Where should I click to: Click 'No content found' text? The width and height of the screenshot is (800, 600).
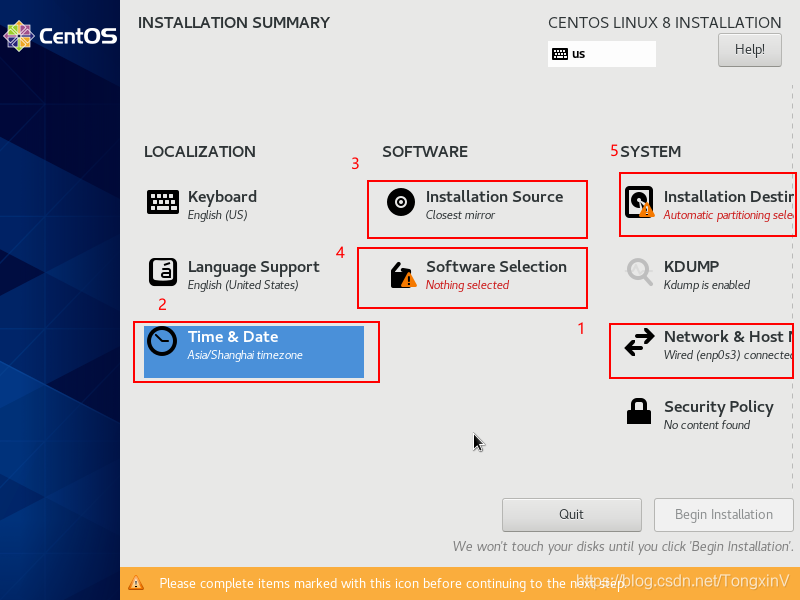click(707, 425)
